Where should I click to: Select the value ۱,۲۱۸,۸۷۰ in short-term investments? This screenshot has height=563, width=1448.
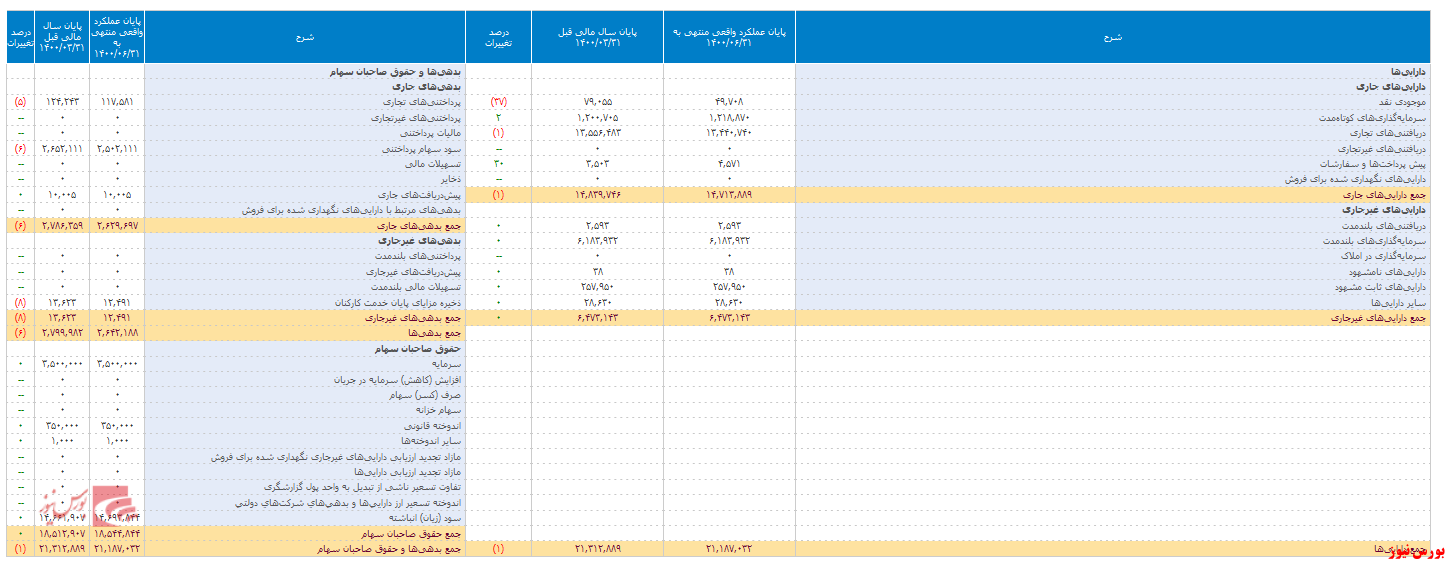(x=729, y=117)
